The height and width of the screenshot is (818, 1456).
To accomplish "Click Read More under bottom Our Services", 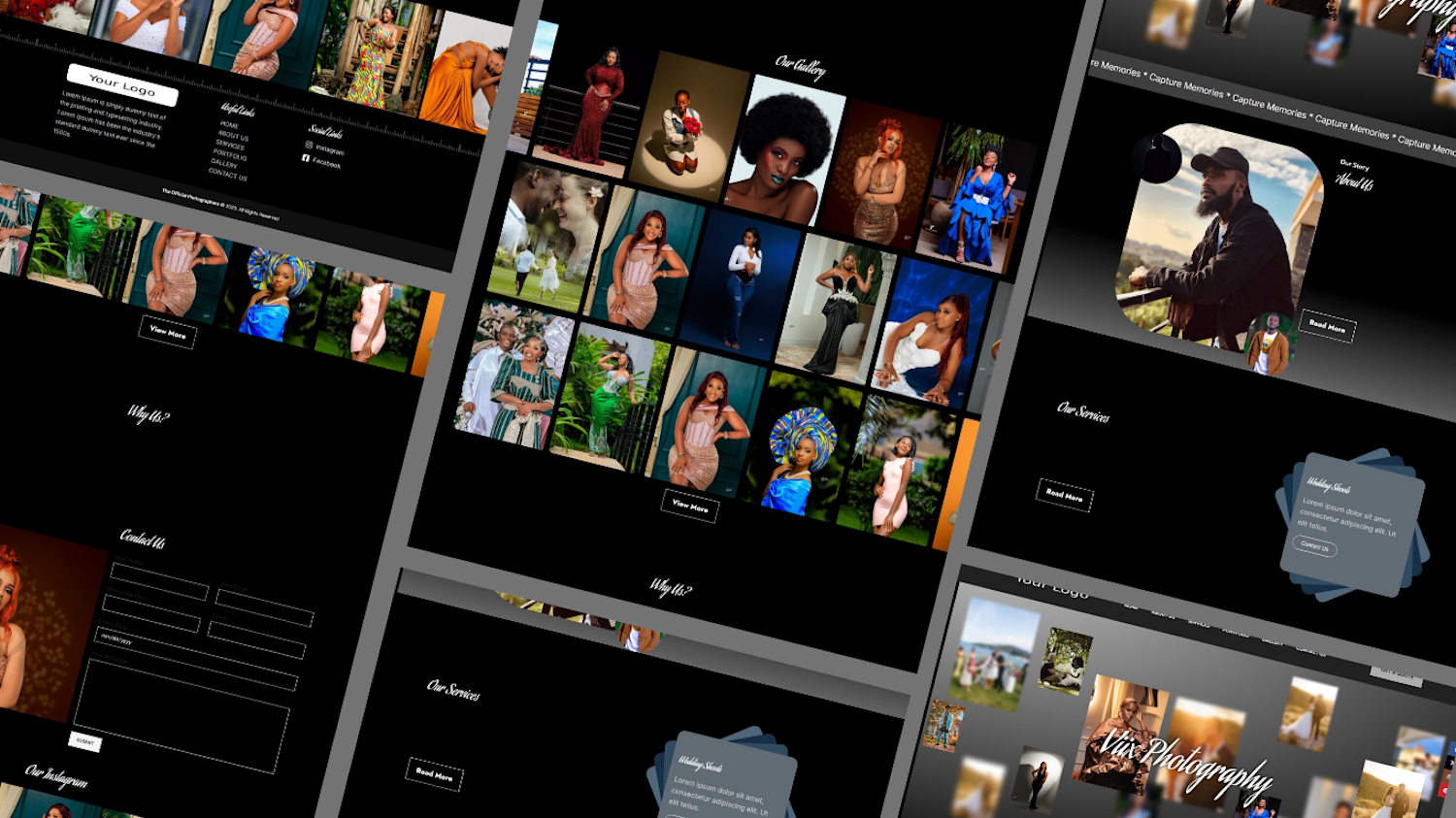I will (x=434, y=774).
